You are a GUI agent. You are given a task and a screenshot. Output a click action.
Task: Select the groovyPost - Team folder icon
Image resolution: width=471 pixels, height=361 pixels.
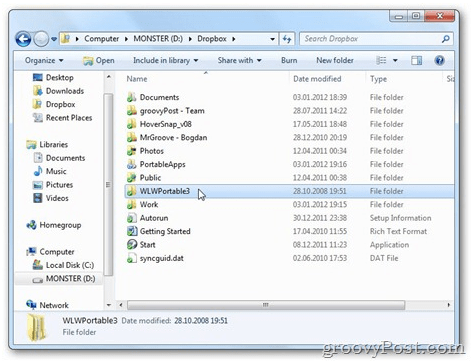132,111
